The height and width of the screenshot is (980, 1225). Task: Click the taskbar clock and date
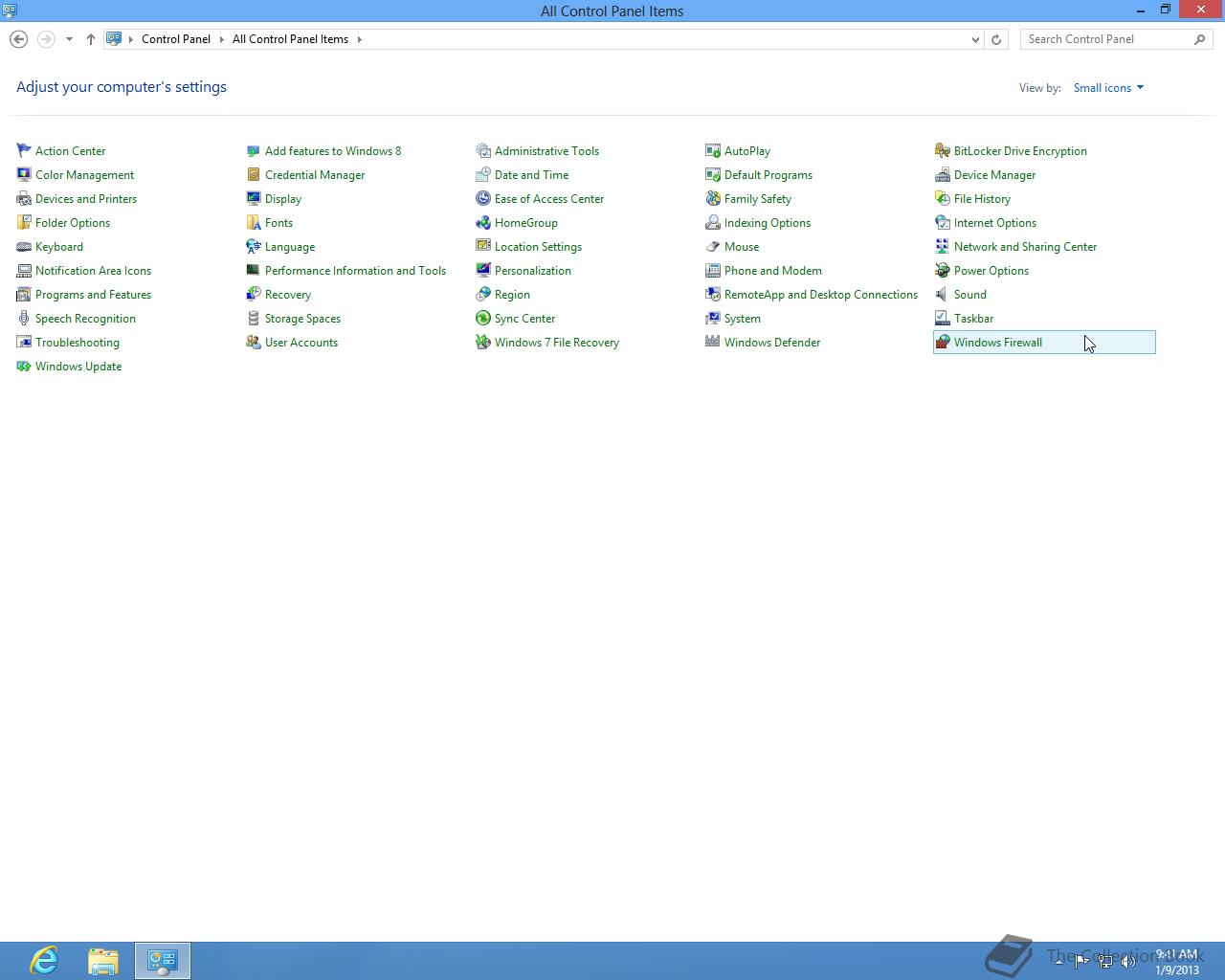coord(1176,962)
